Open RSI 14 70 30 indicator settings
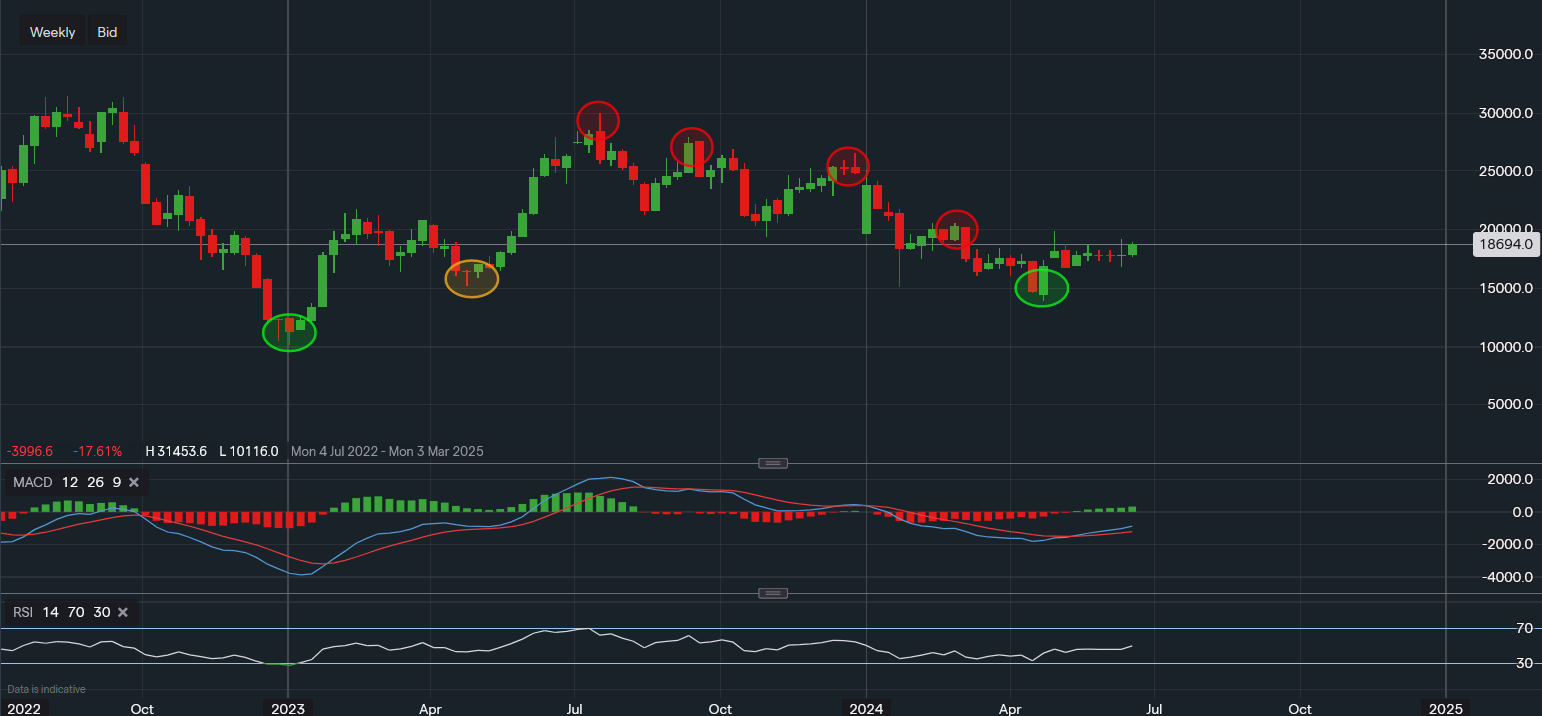The width and height of the screenshot is (1542, 716). click(60, 612)
